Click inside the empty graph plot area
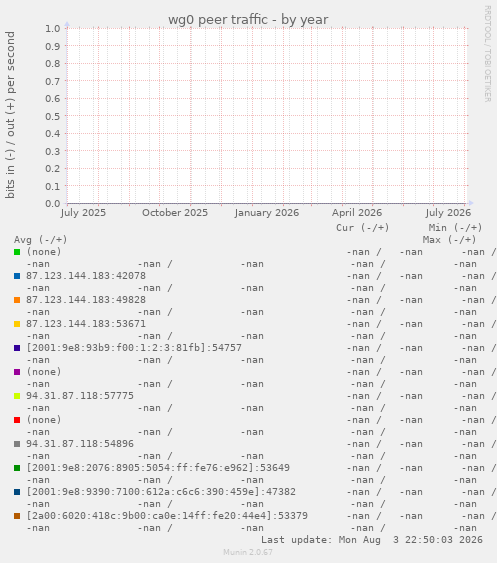Viewport: 497px width, 563px height. [268, 116]
